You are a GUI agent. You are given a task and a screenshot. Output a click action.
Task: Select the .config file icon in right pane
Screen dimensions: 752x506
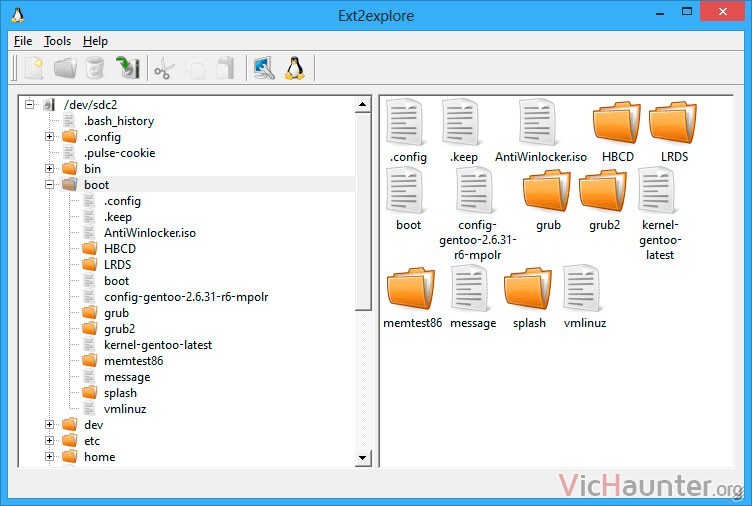click(x=406, y=122)
